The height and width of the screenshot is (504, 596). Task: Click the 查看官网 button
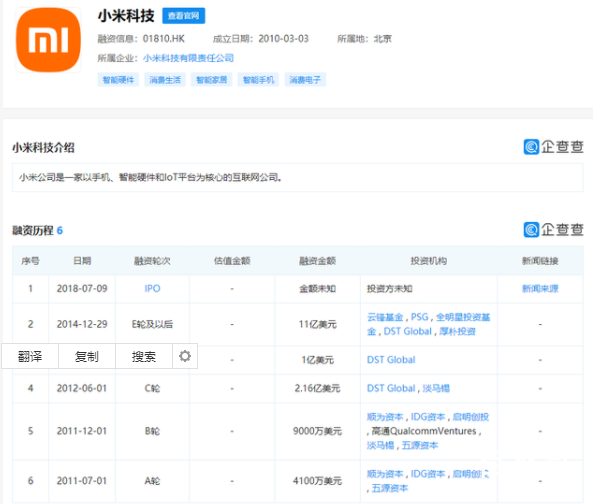click(184, 16)
